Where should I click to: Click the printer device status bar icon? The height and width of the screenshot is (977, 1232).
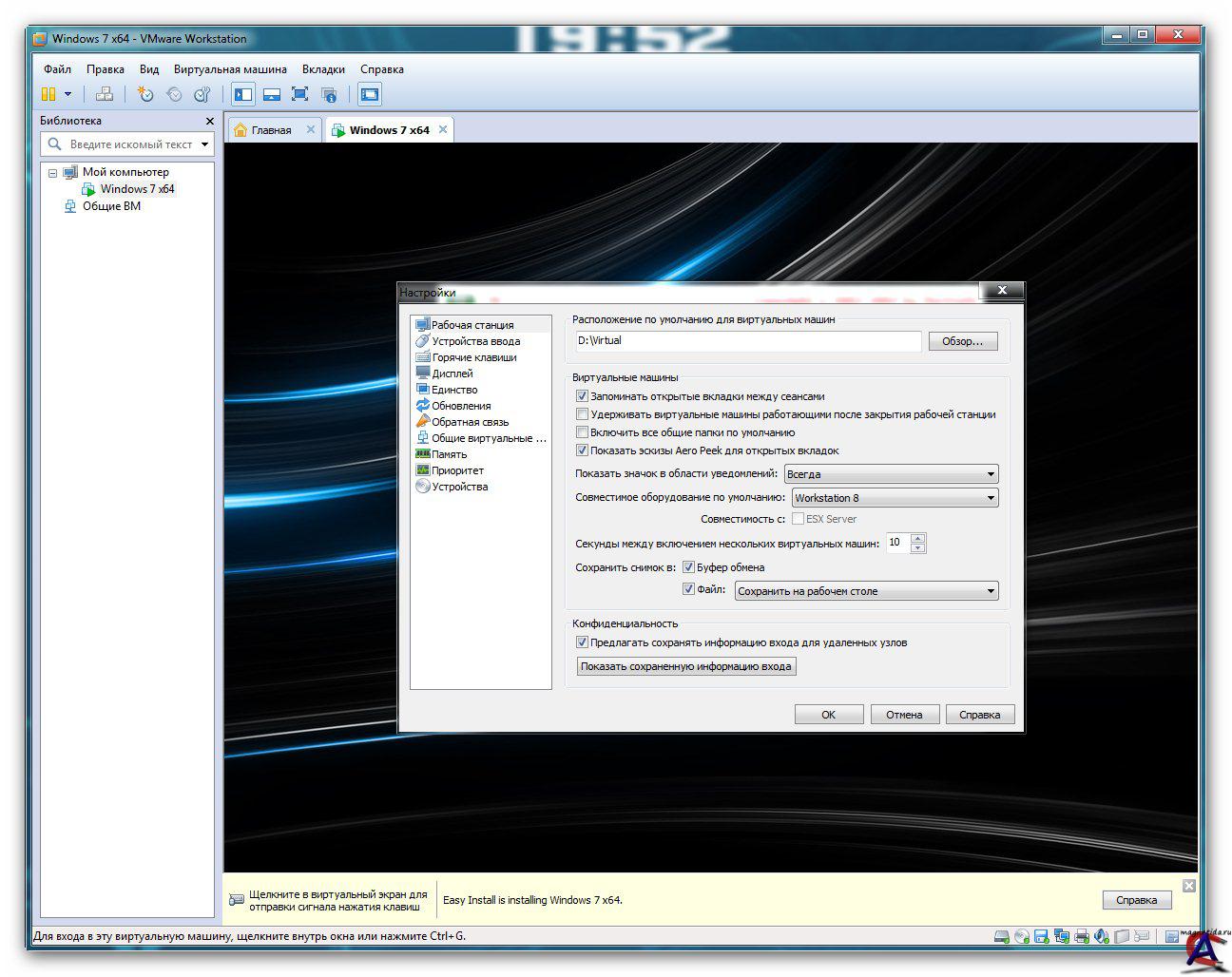click(x=1082, y=936)
